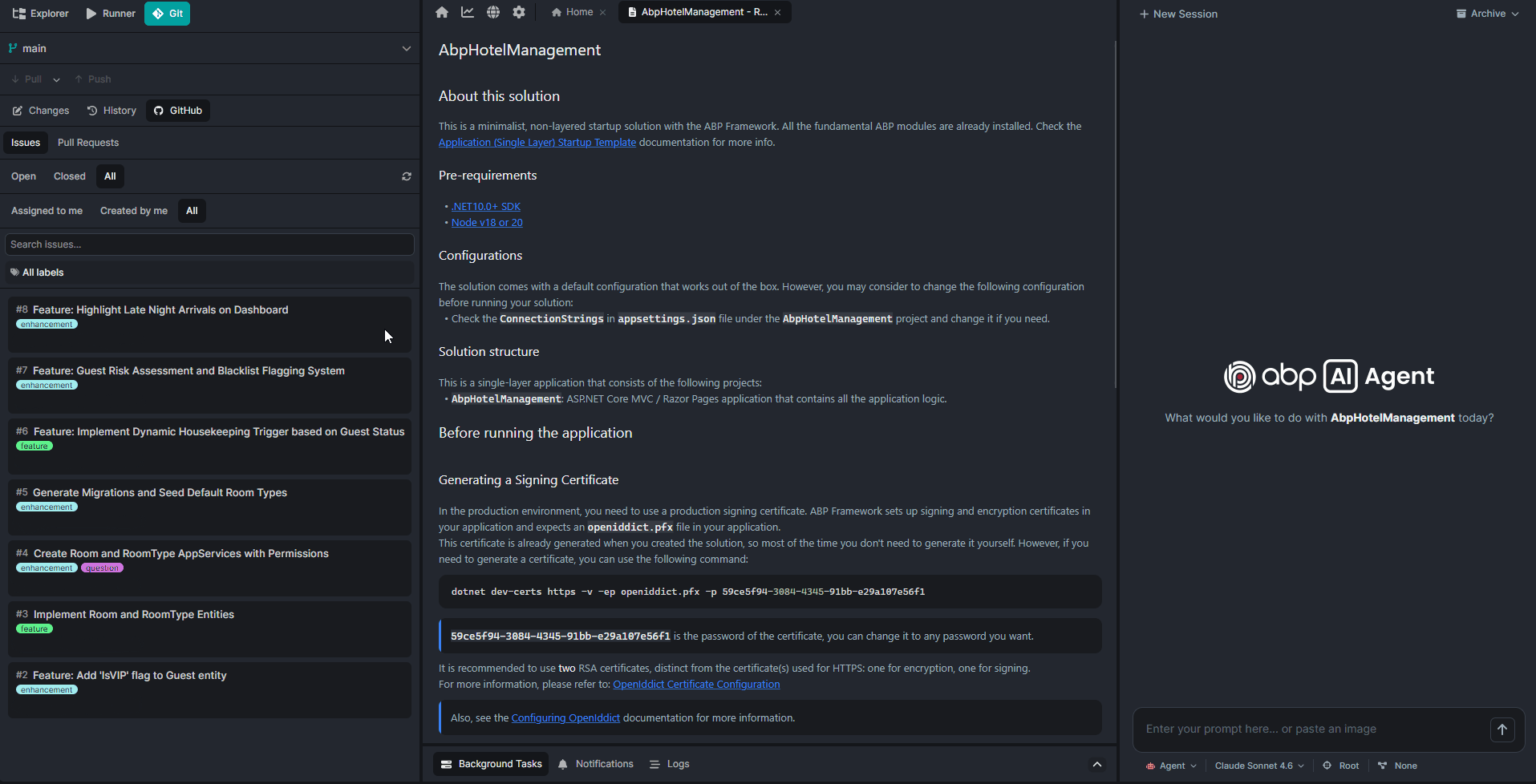Switch to the Runner panel
This screenshot has width=1536, height=784.
pos(111,14)
